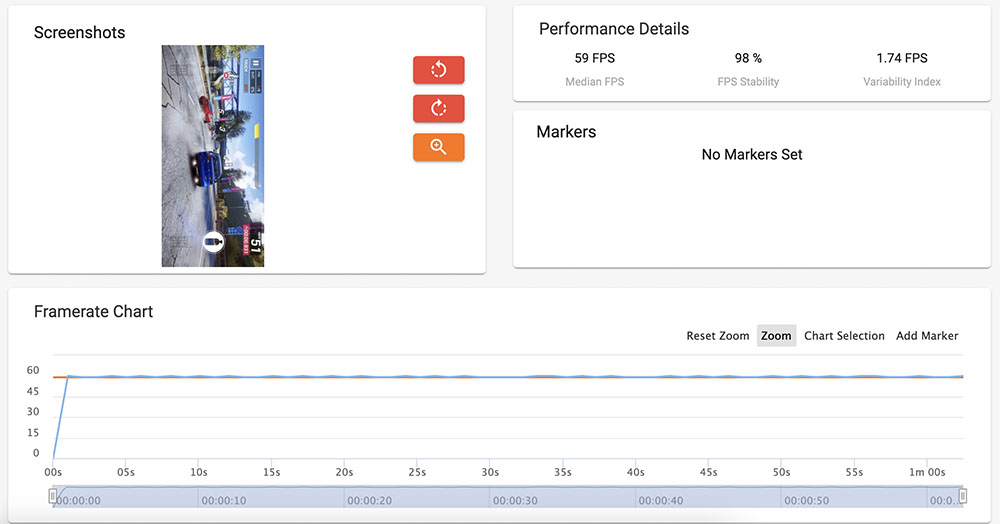
Task: Grab the right handle of the range slider
Action: (x=963, y=496)
